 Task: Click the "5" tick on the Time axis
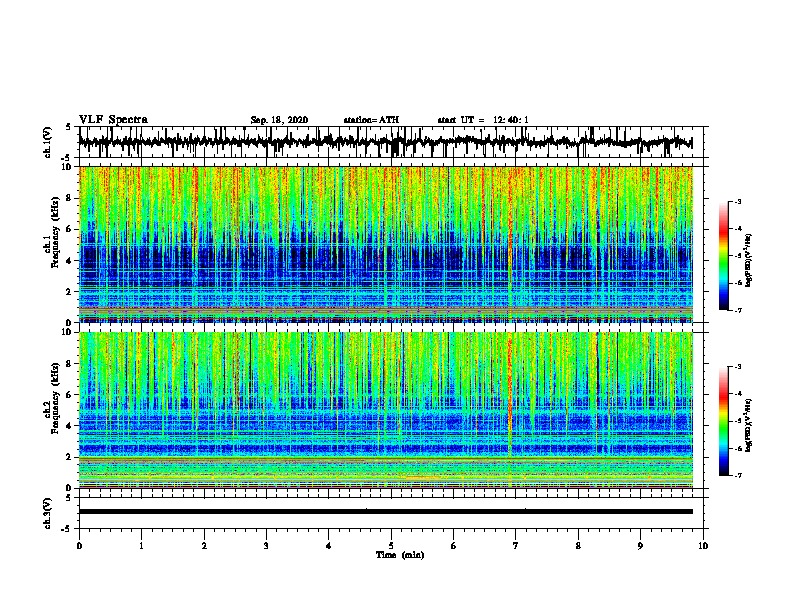[x=391, y=546]
